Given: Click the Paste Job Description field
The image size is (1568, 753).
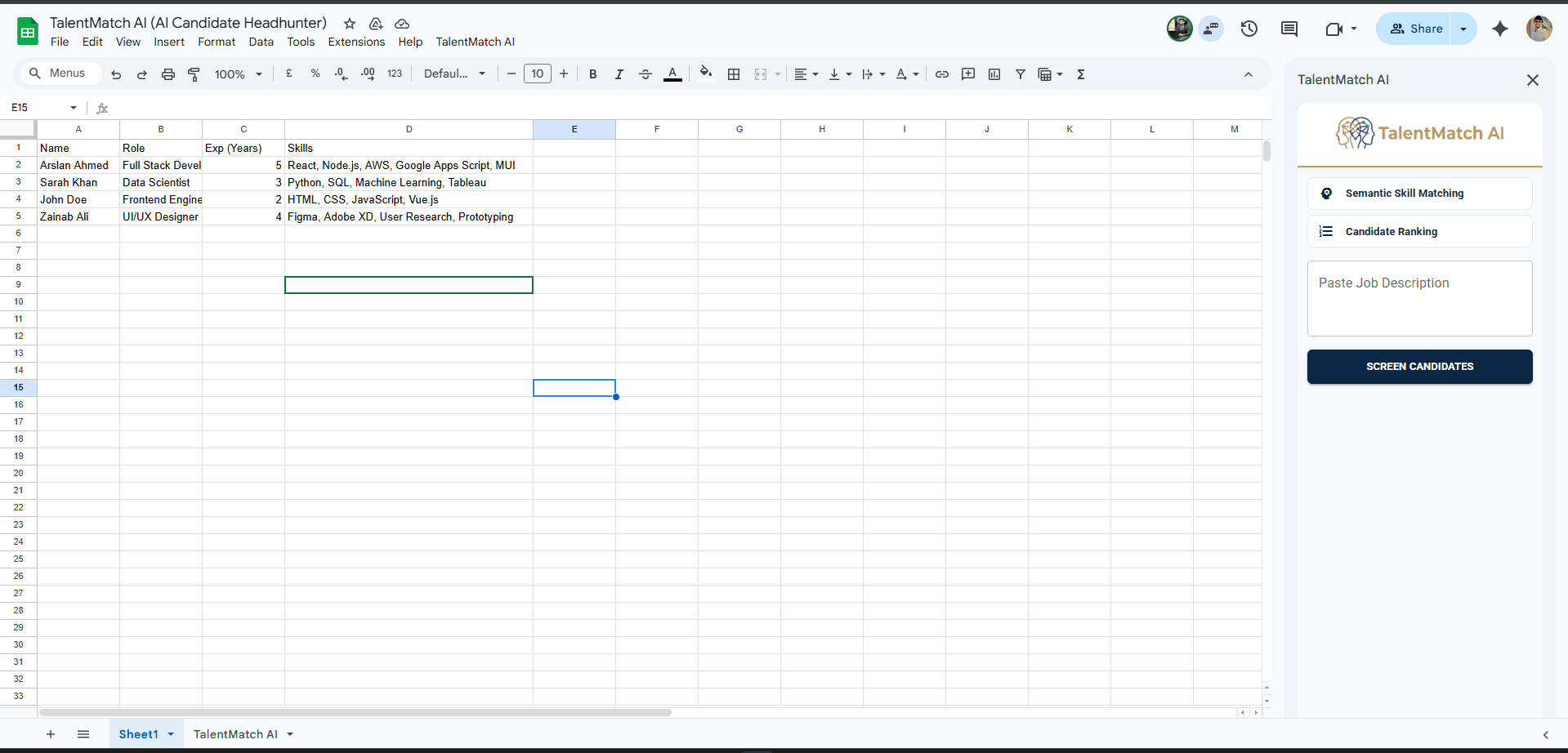Looking at the screenshot, I should (1420, 298).
